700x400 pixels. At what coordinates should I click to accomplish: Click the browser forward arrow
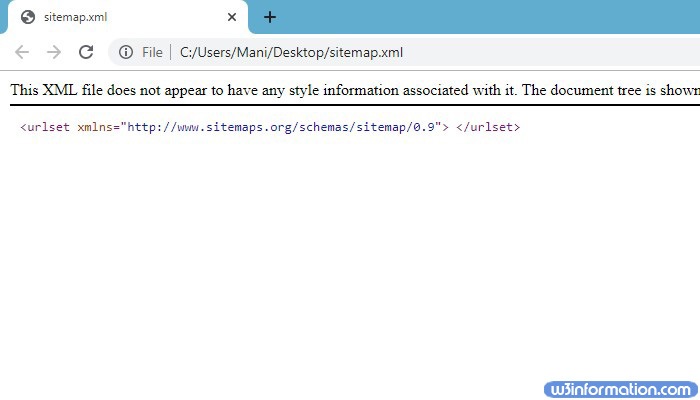coord(54,52)
